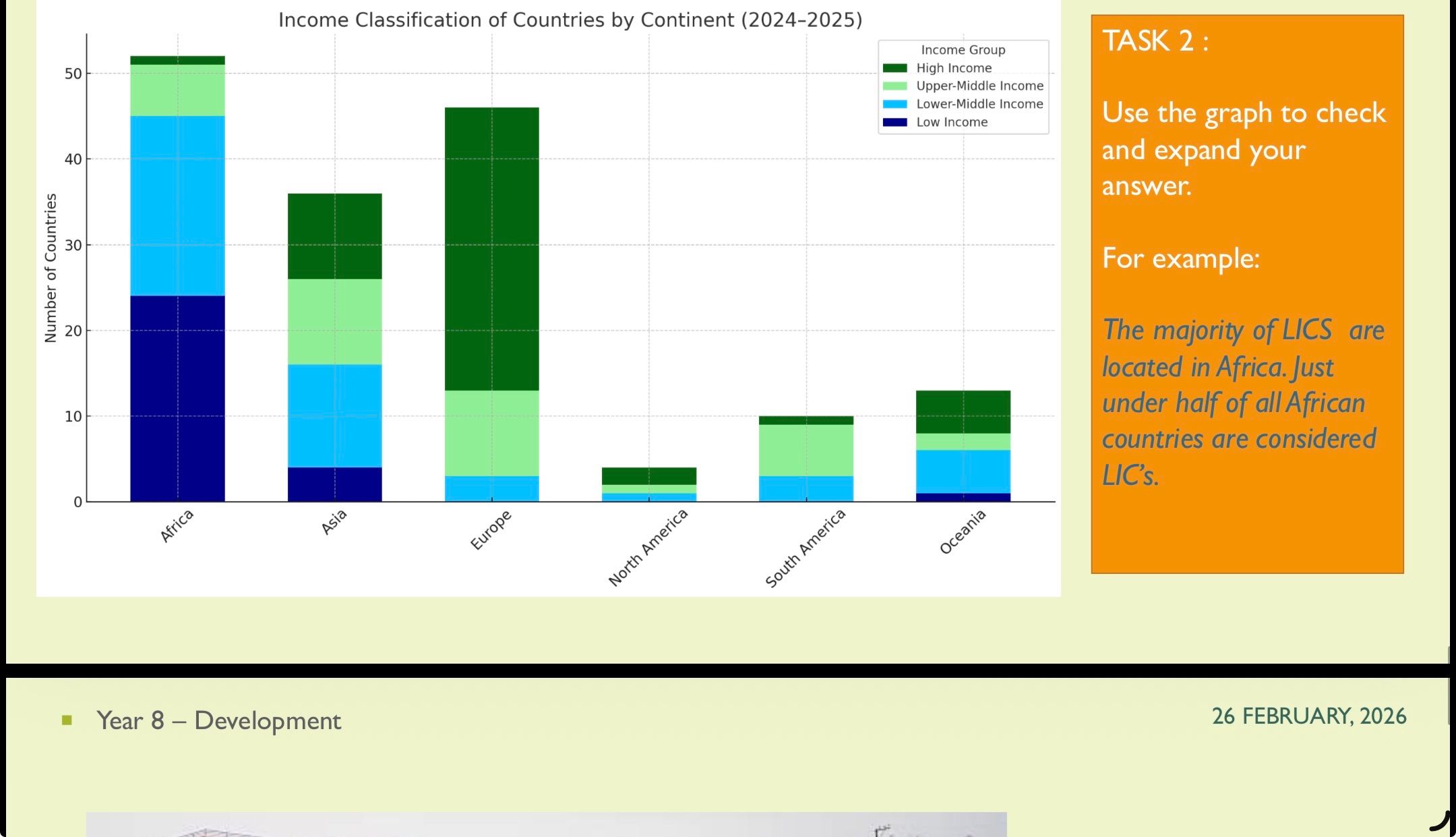Viewport: 1456px width, 837px height.
Task: Click 'Year 8 – Development' footer text
Action: coord(218,720)
